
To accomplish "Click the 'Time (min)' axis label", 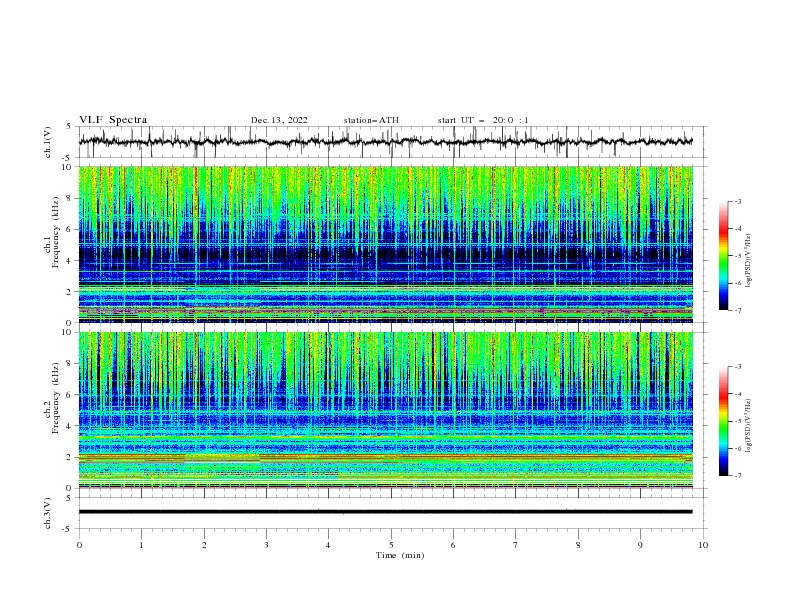I will (400, 555).
